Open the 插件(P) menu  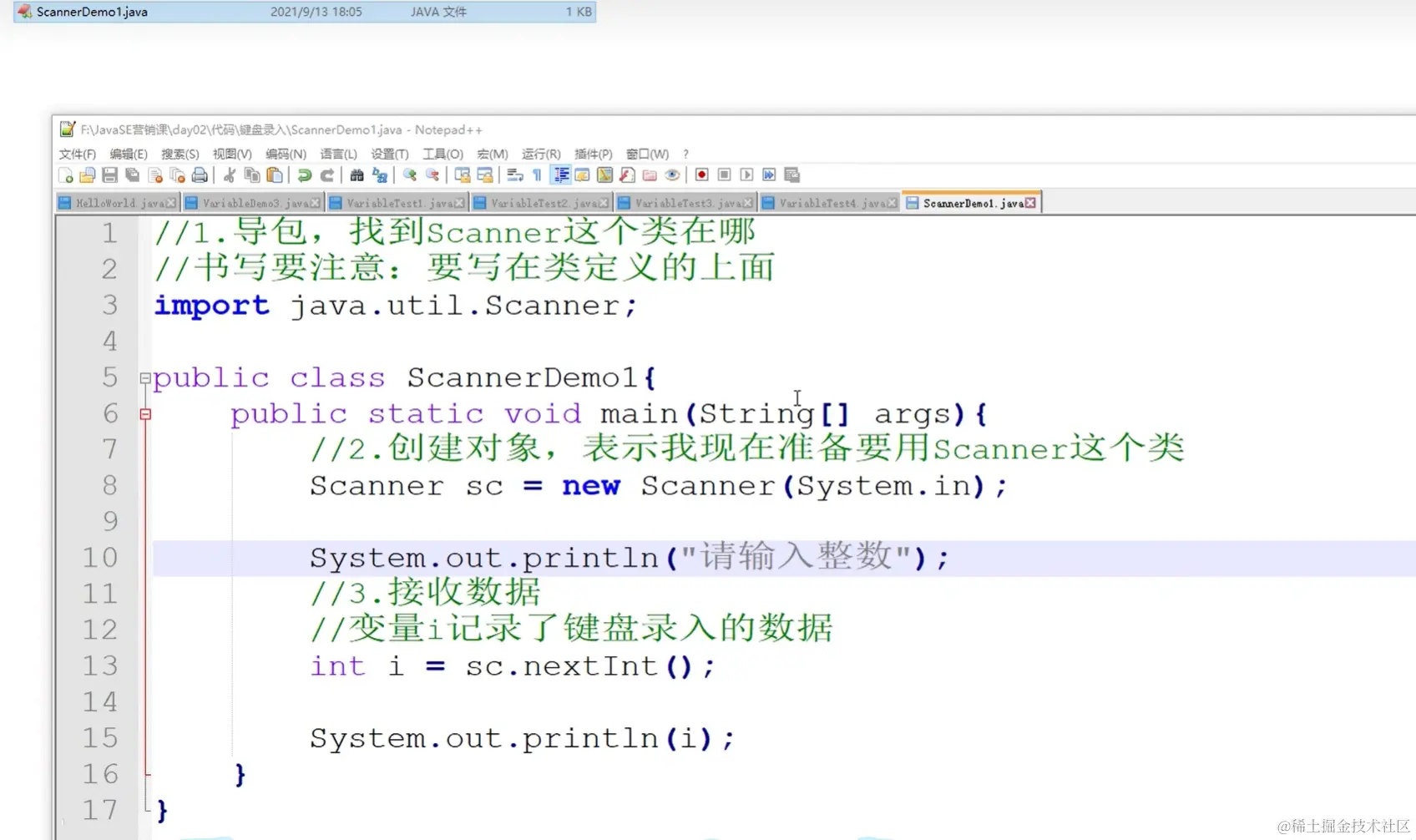coord(593,154)
